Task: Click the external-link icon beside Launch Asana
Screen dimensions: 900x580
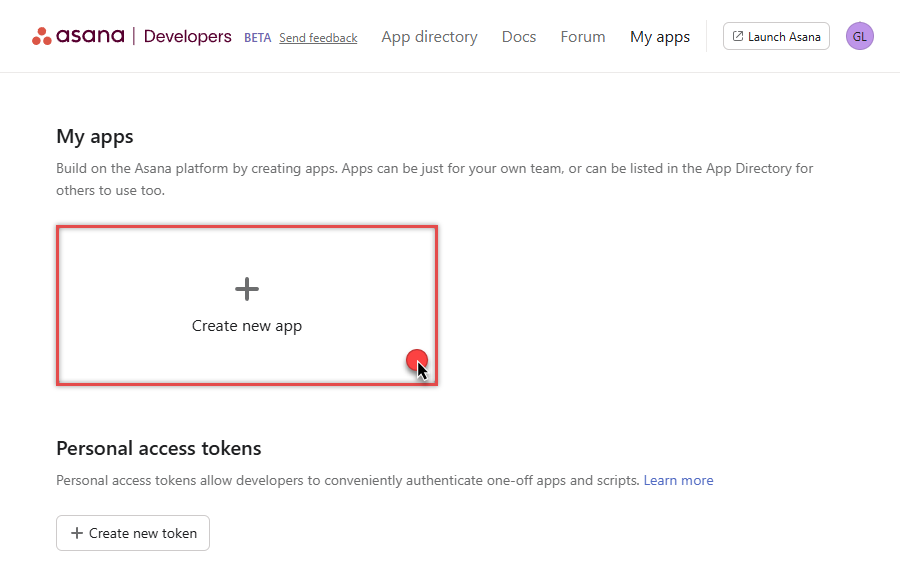Action: 738,36
